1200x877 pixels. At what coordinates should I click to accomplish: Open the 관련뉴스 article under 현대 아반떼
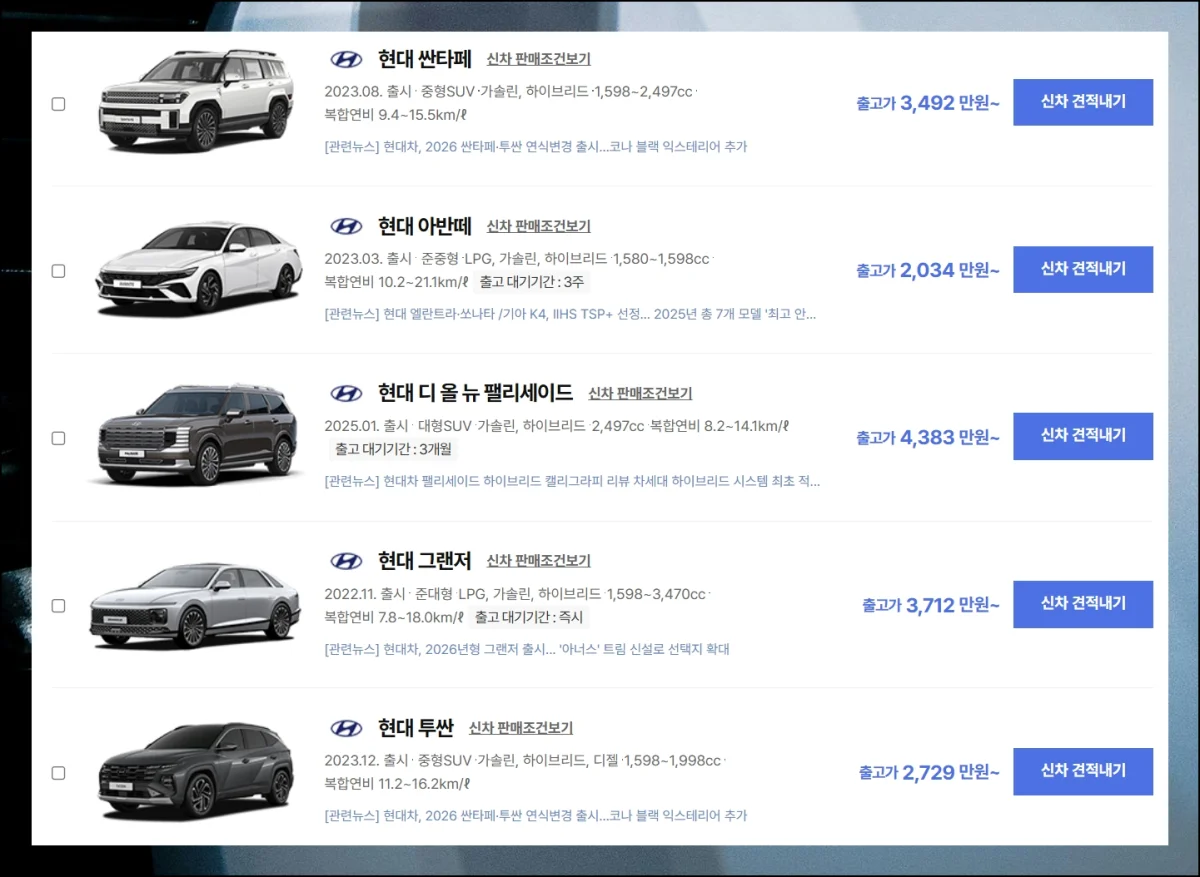point(570,314)
